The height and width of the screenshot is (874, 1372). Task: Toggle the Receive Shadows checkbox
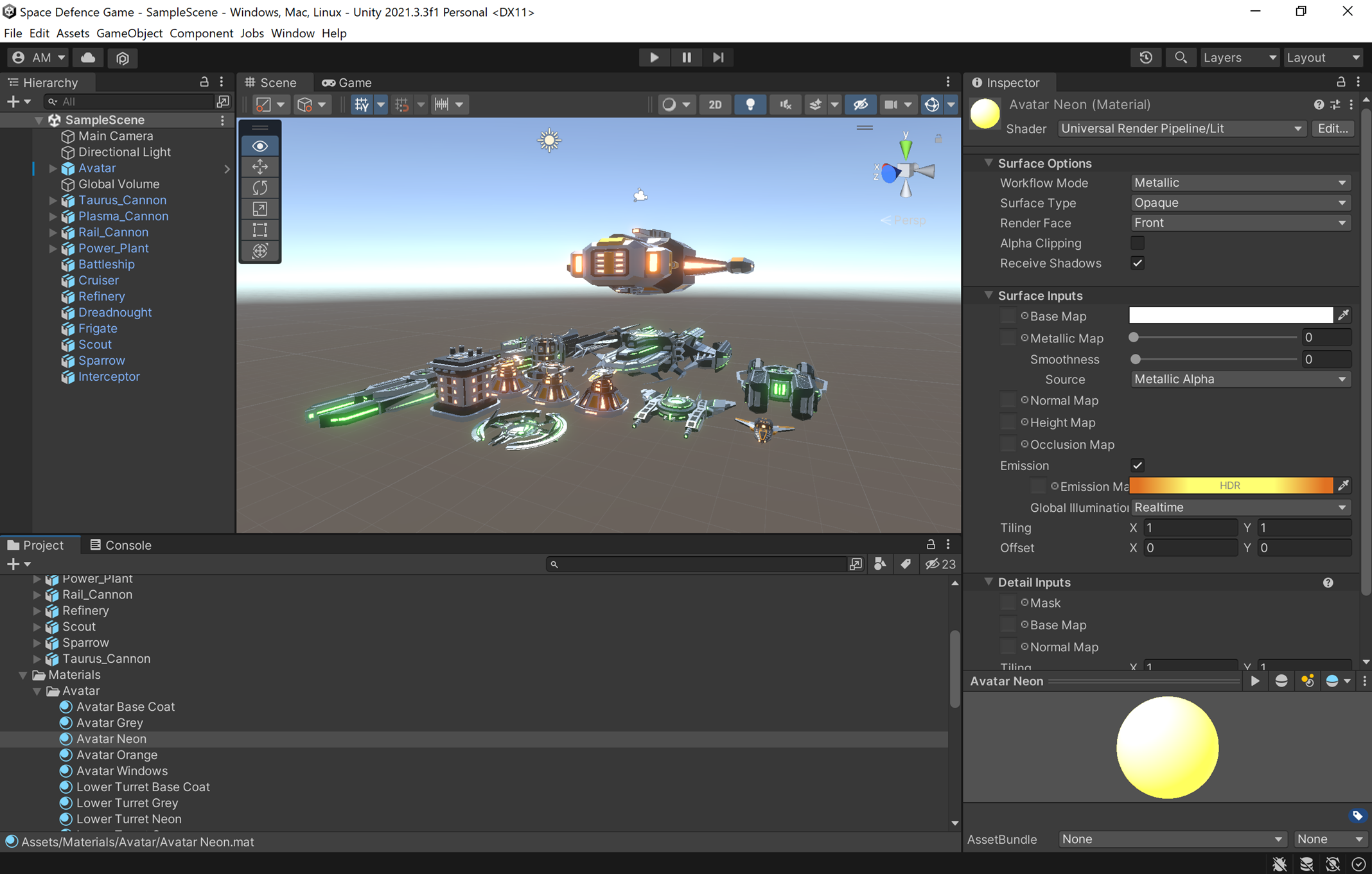[x=1137, y=263]
